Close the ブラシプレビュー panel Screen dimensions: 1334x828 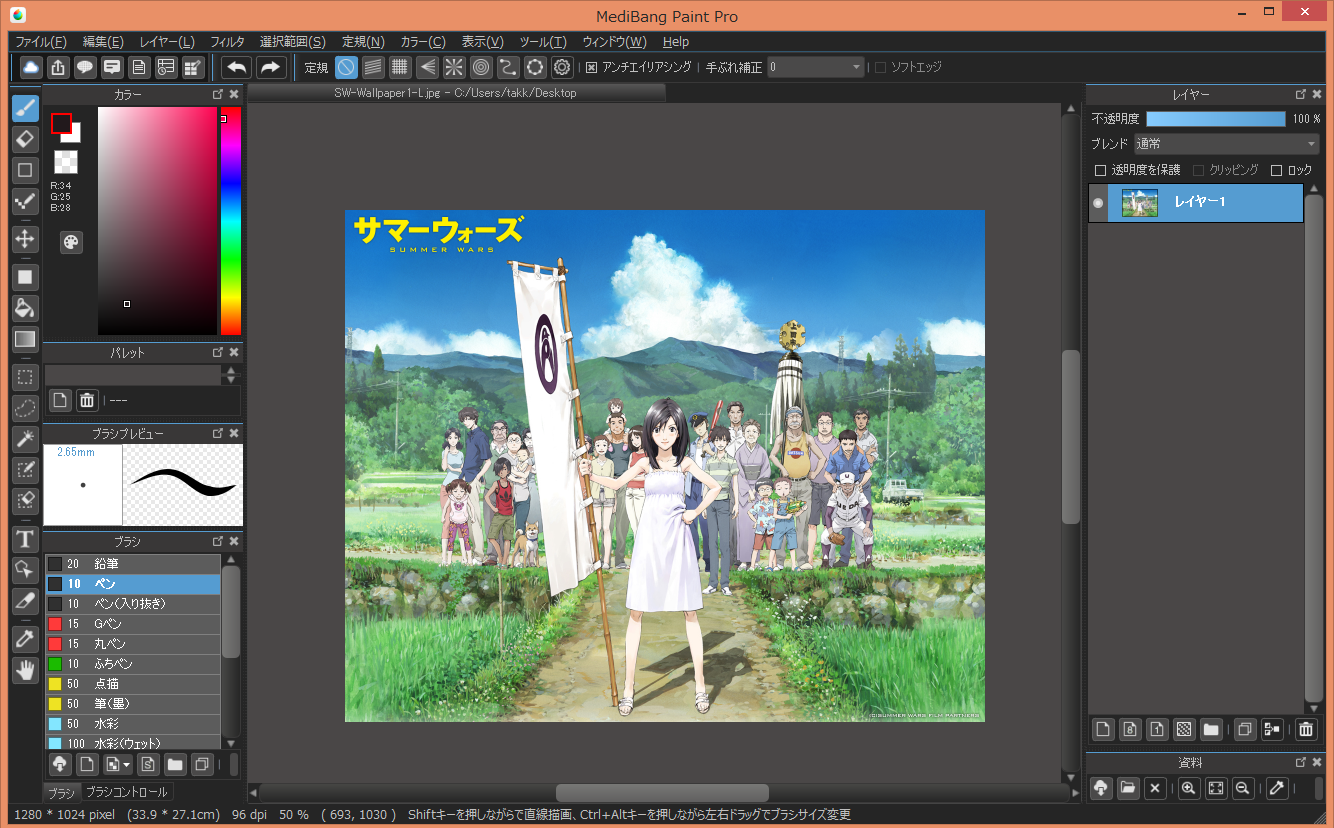click(x=234, y=433)
